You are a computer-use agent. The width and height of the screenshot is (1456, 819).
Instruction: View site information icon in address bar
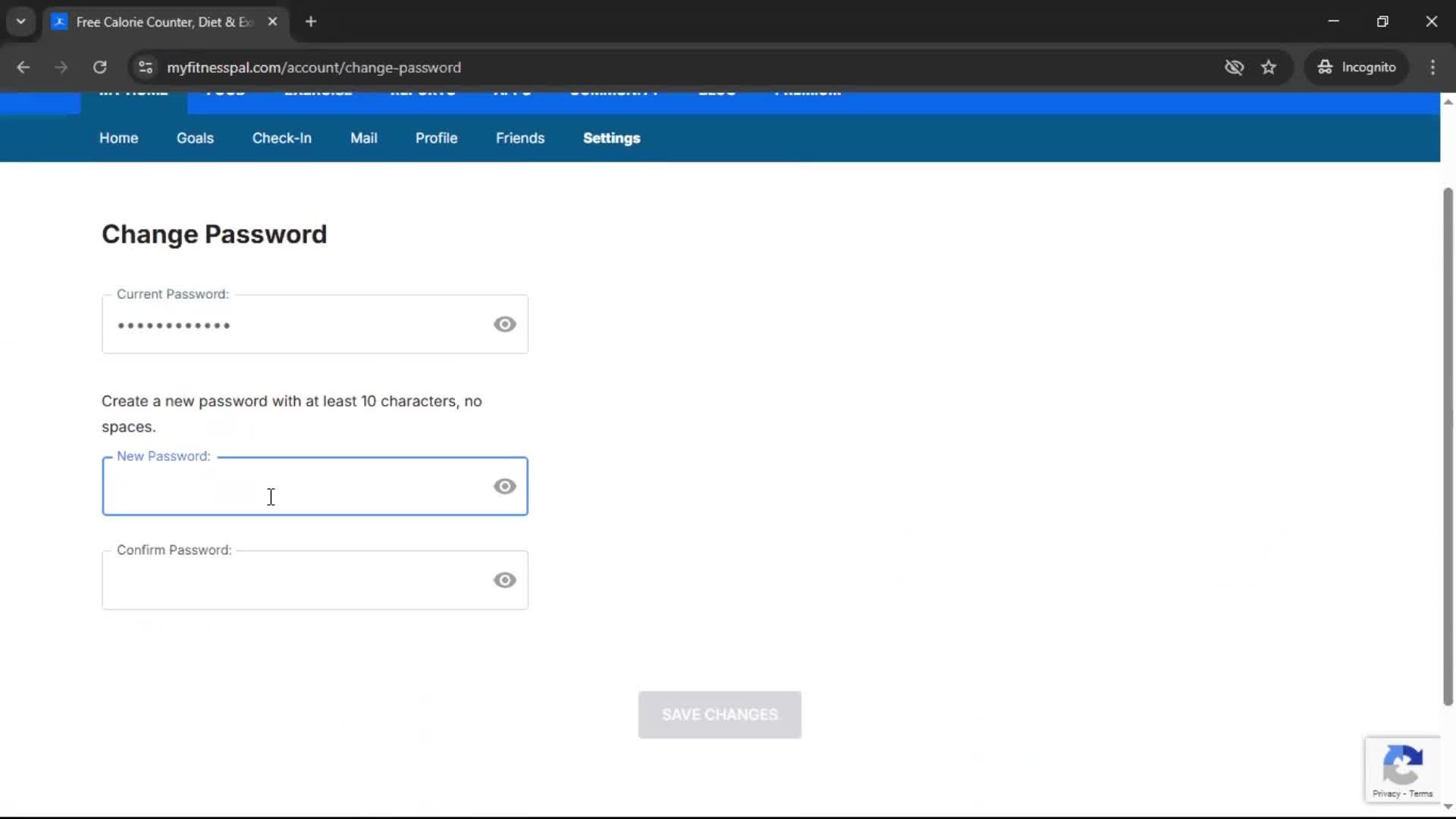pos(145,67)
